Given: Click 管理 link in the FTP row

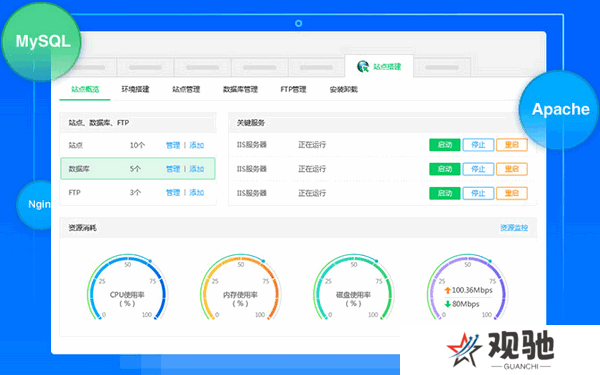Looking at the screenshot, I should click(x=173, y=192).
